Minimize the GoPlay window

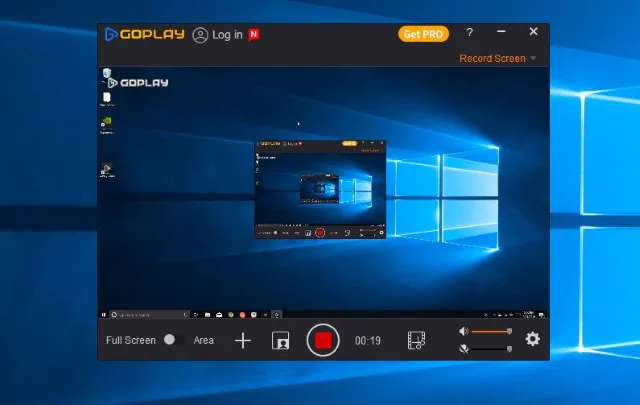pos(501,31)
